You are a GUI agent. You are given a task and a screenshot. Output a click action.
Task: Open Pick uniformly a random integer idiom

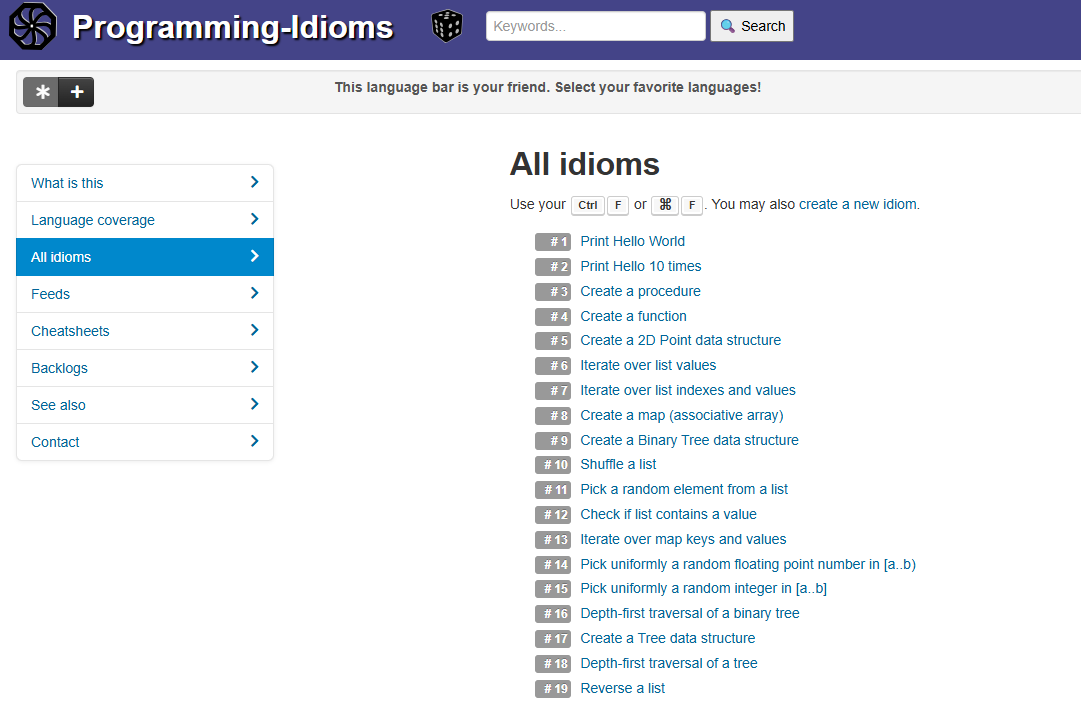tap(703, 589)
